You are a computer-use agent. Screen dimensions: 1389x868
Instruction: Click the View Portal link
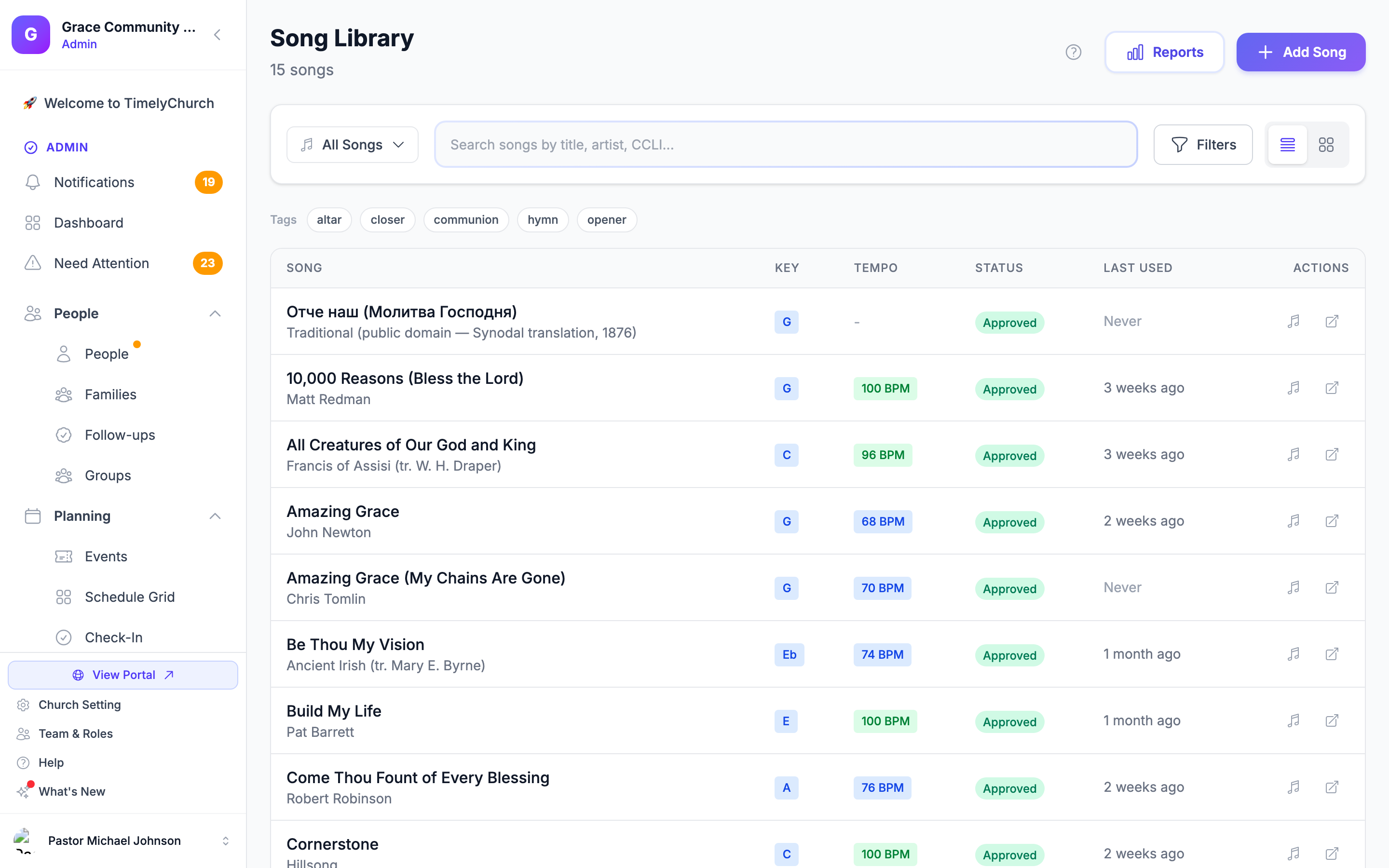tap(123, 675)
